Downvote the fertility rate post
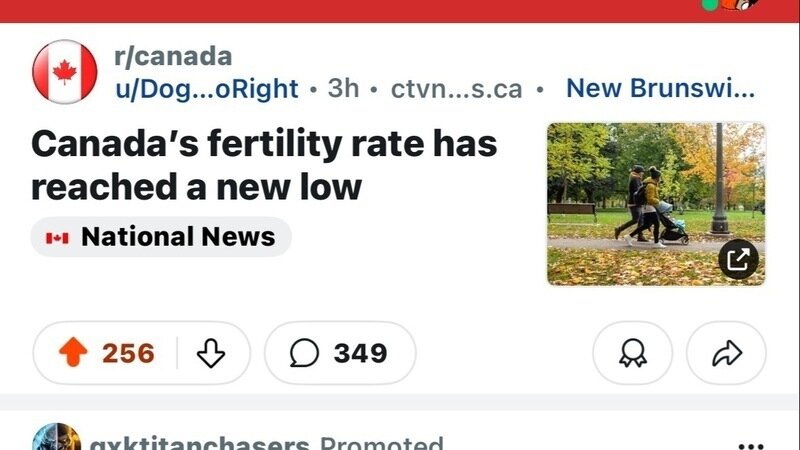 [x=211, y=353]
